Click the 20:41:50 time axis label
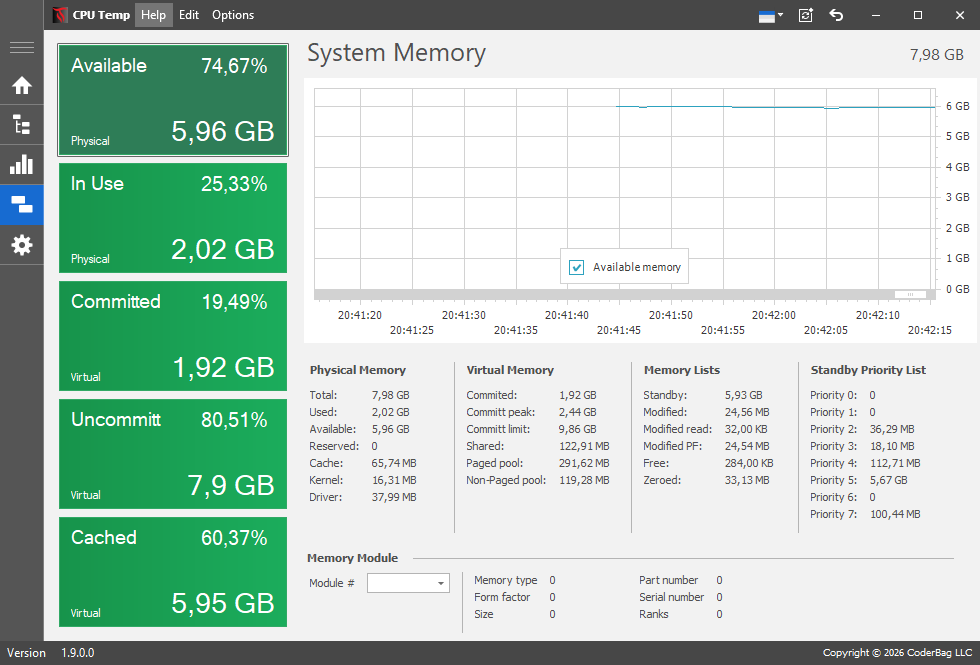 [x=671, y=315]
